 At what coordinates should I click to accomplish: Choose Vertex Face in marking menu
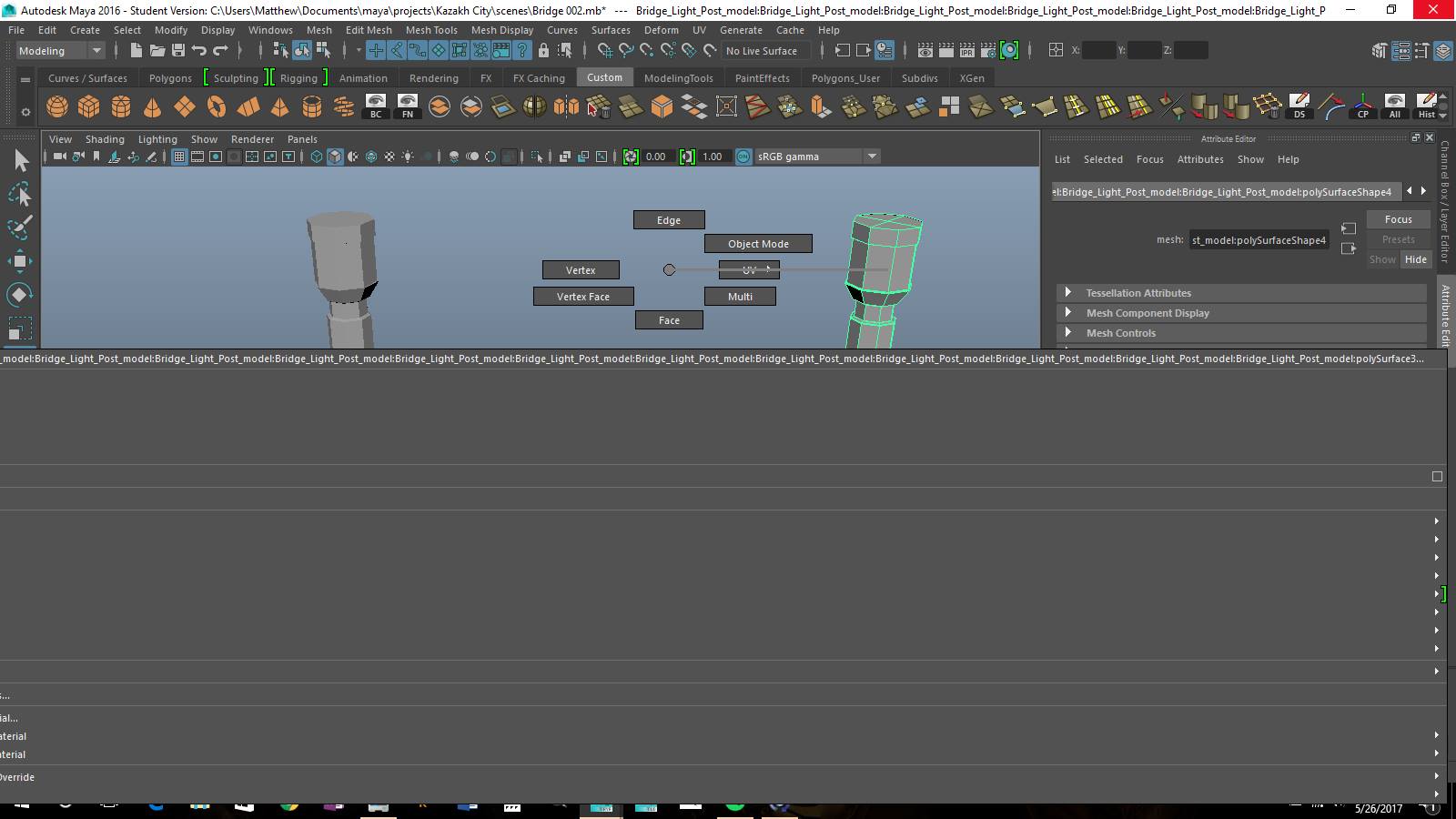[583, 297]
